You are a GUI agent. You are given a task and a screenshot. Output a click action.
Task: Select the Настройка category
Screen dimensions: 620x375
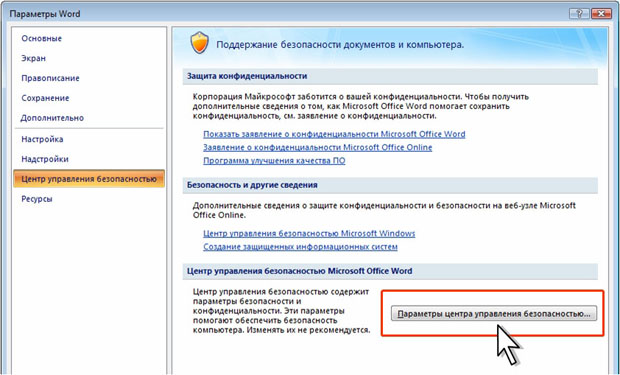coord(42,139)
